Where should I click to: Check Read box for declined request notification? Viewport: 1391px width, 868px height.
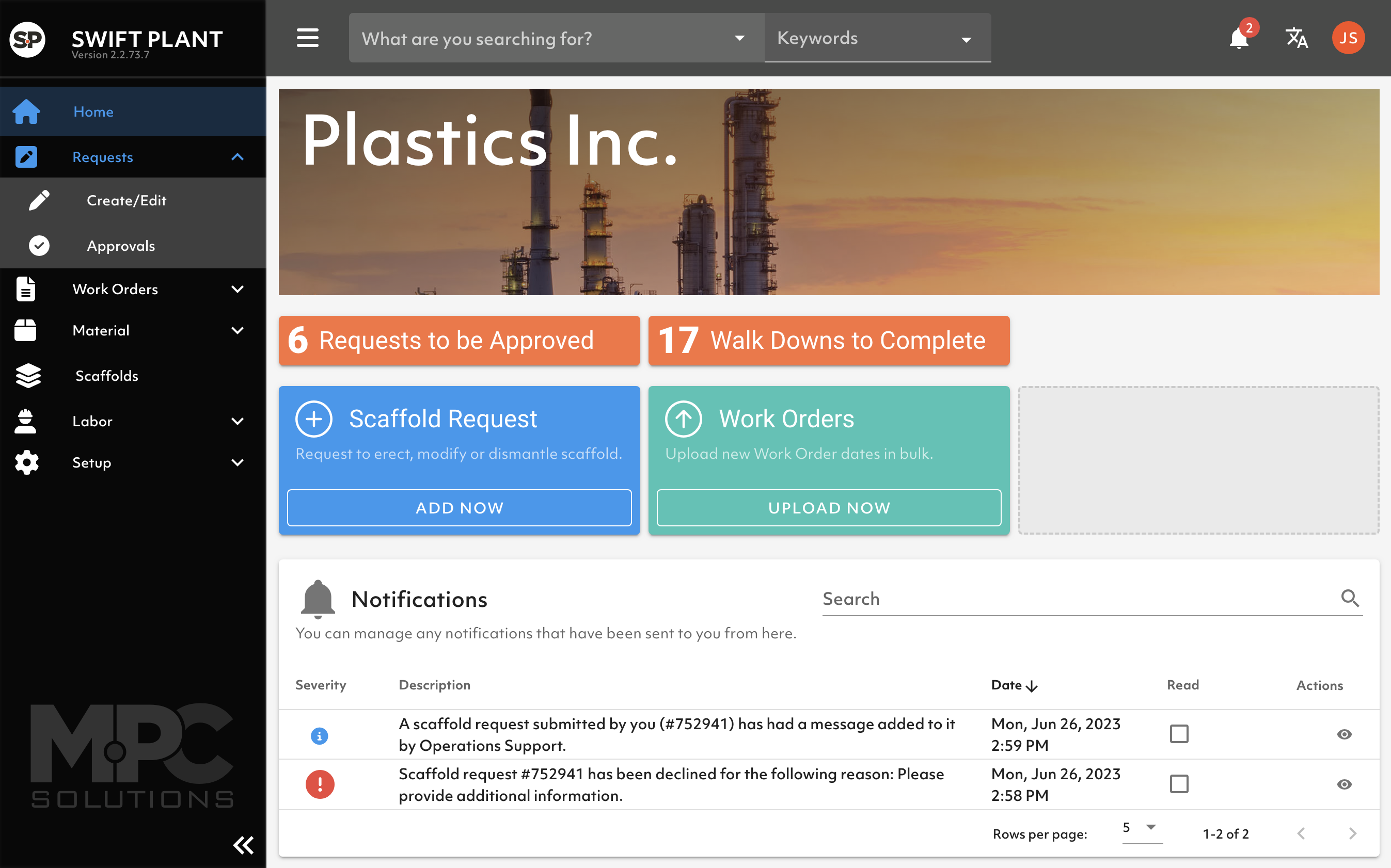pos(1178,783)
